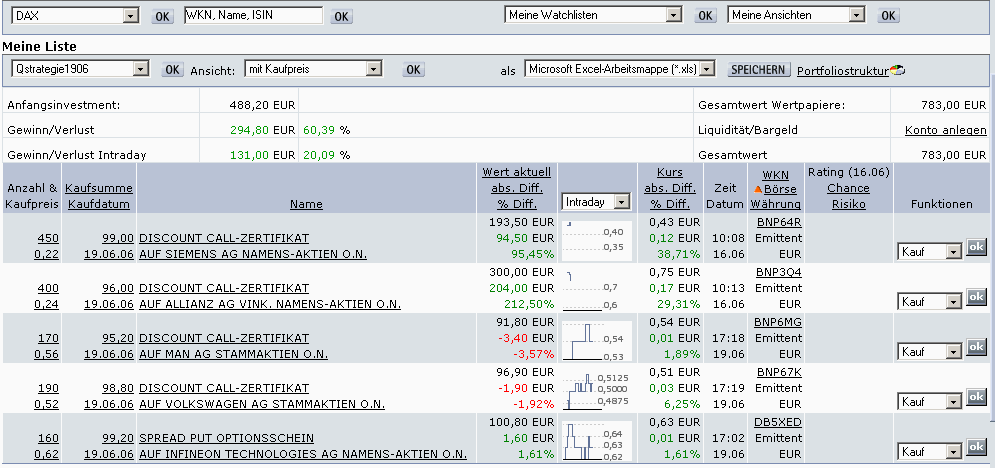Click the ok icon in the Siemens row
The image size is (995, 468).
tap(975, 249)
